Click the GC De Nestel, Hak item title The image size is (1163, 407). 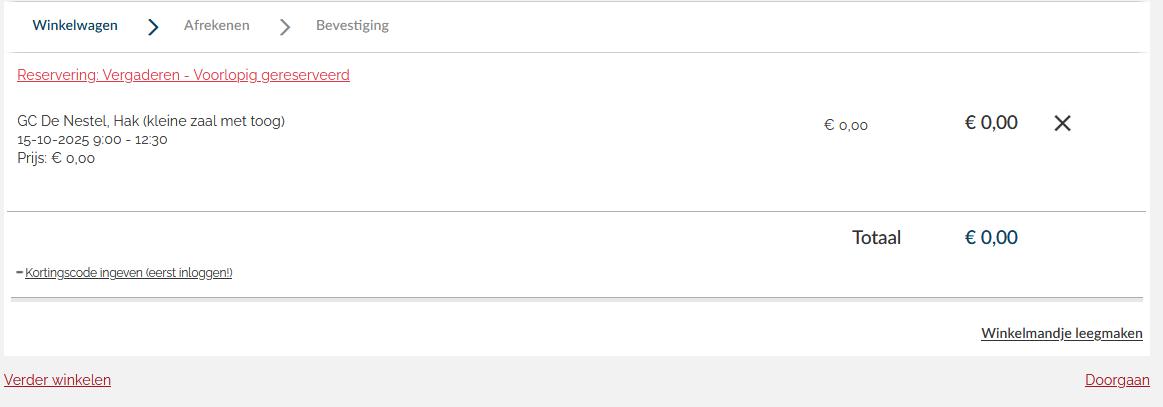pyautogui.click(x=151, y=121)
